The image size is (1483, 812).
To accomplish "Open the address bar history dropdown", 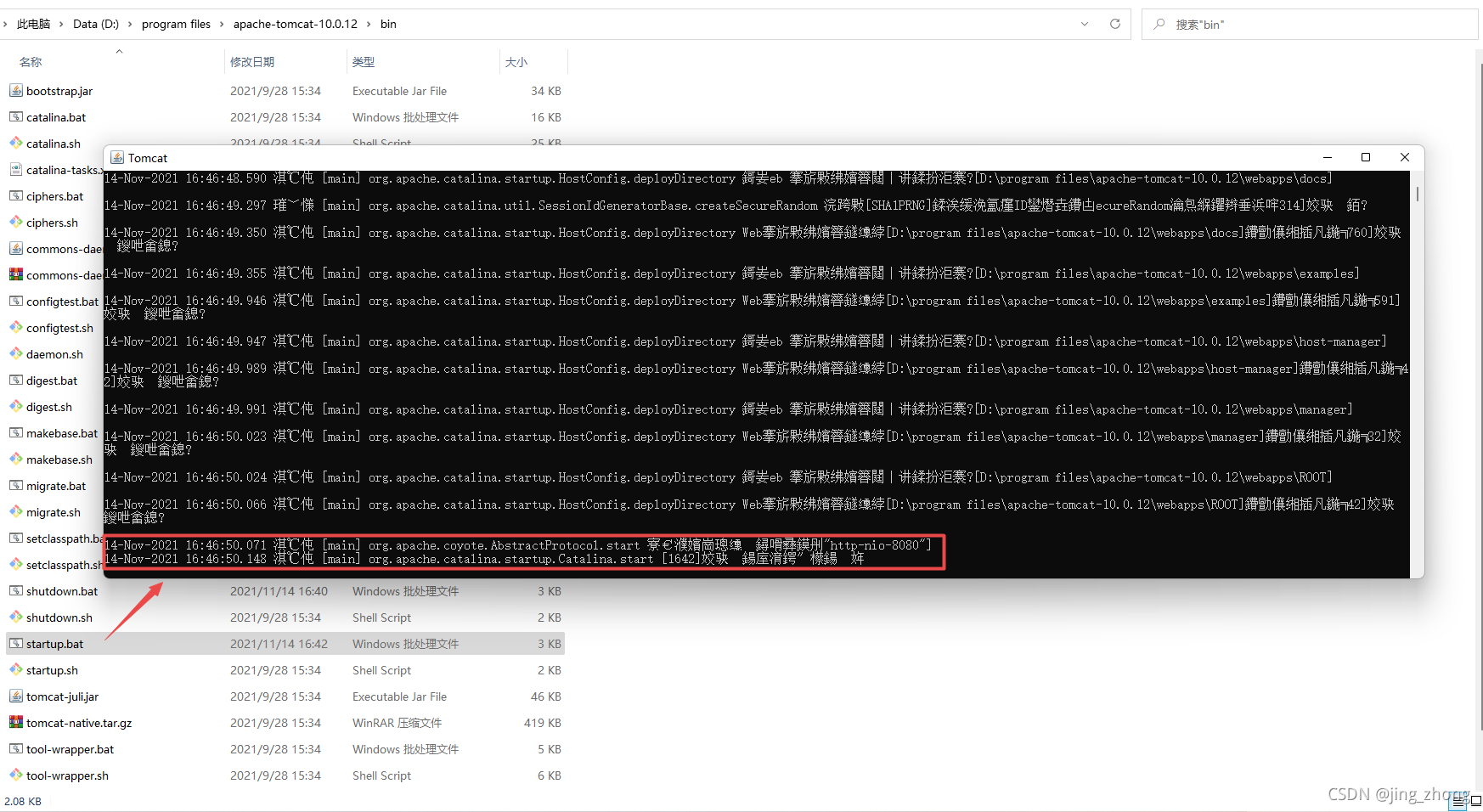I will 1085,24.
